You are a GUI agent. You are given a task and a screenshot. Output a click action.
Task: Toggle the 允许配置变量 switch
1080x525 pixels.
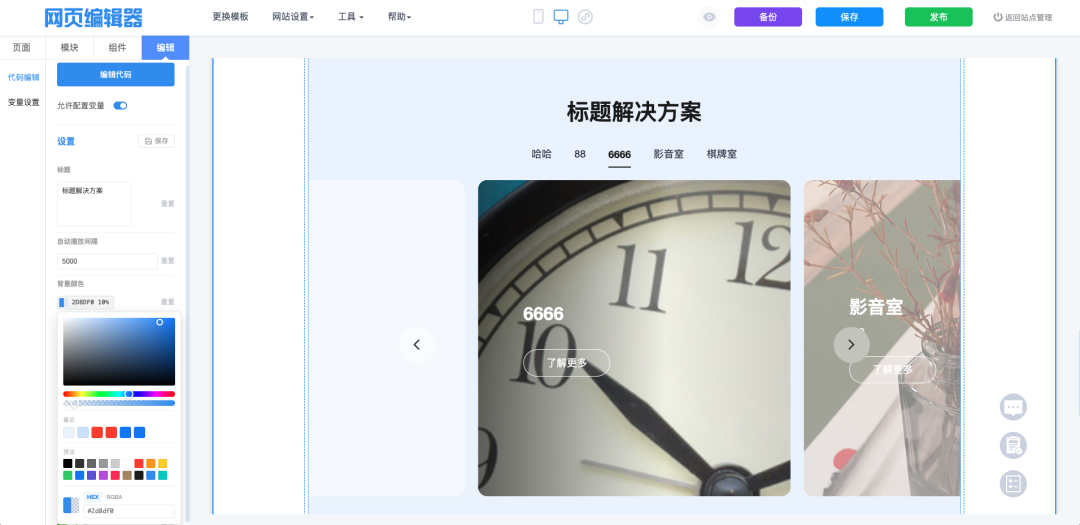pyautogui.click(x=121, y=105)
